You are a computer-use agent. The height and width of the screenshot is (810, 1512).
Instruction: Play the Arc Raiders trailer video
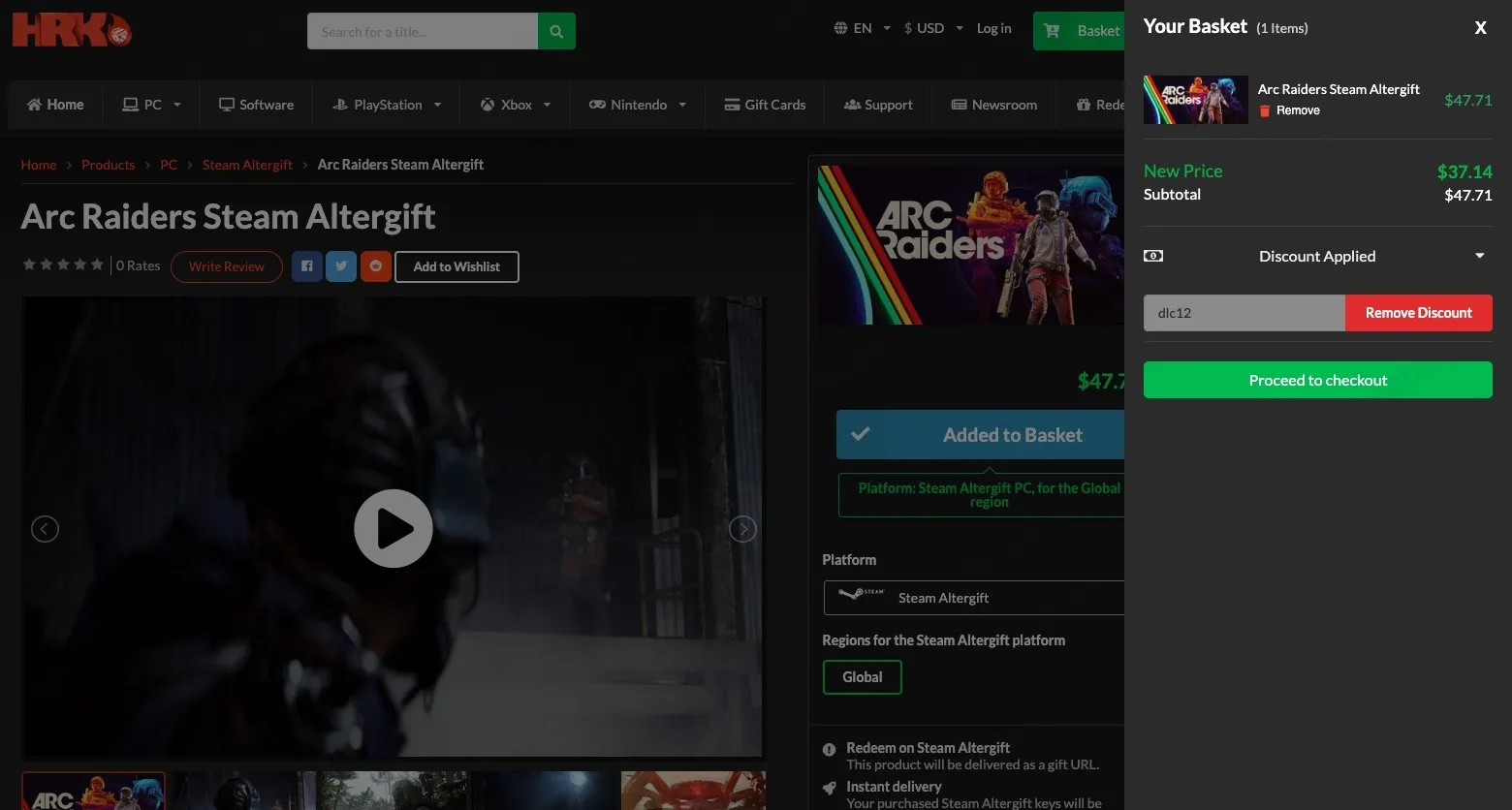click(x=394, y=529)
